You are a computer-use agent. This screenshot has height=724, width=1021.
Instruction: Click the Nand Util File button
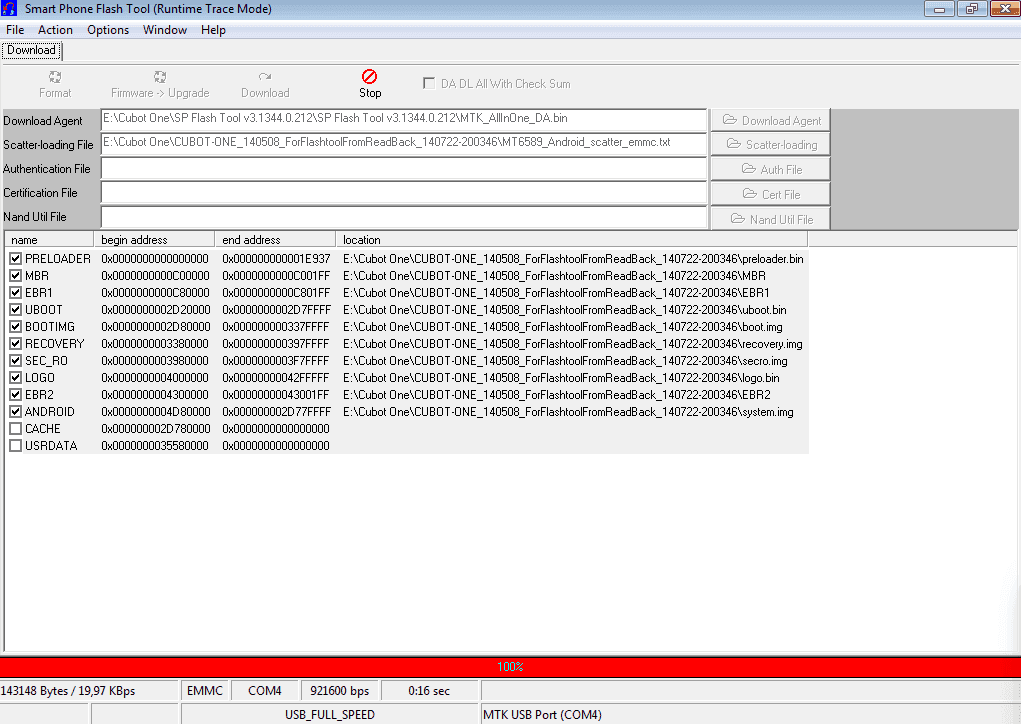tap(770, 219)
